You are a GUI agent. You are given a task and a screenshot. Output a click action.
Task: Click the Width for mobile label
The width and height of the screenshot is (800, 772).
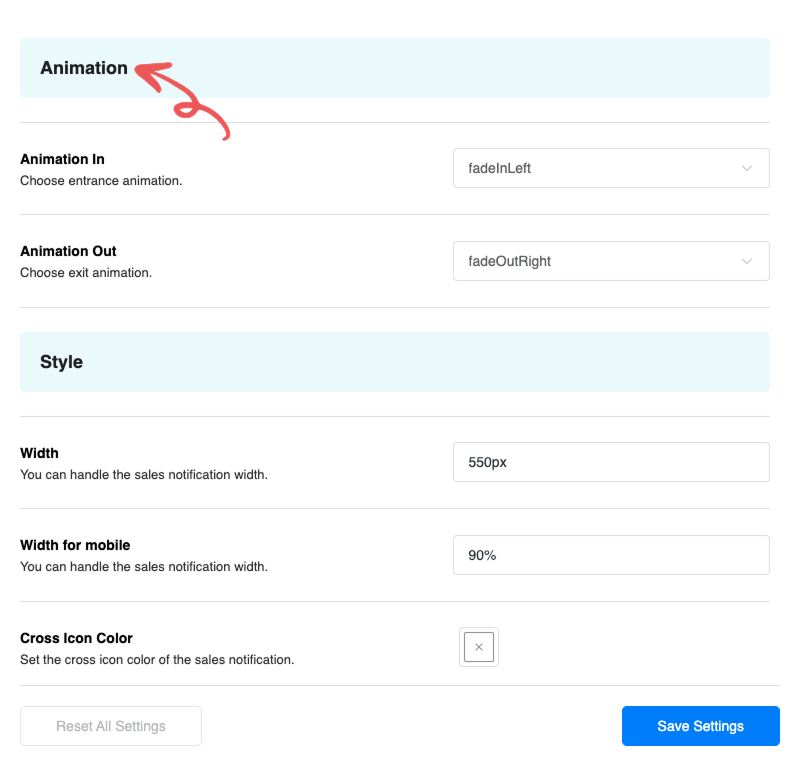click(x=74, y=545)
